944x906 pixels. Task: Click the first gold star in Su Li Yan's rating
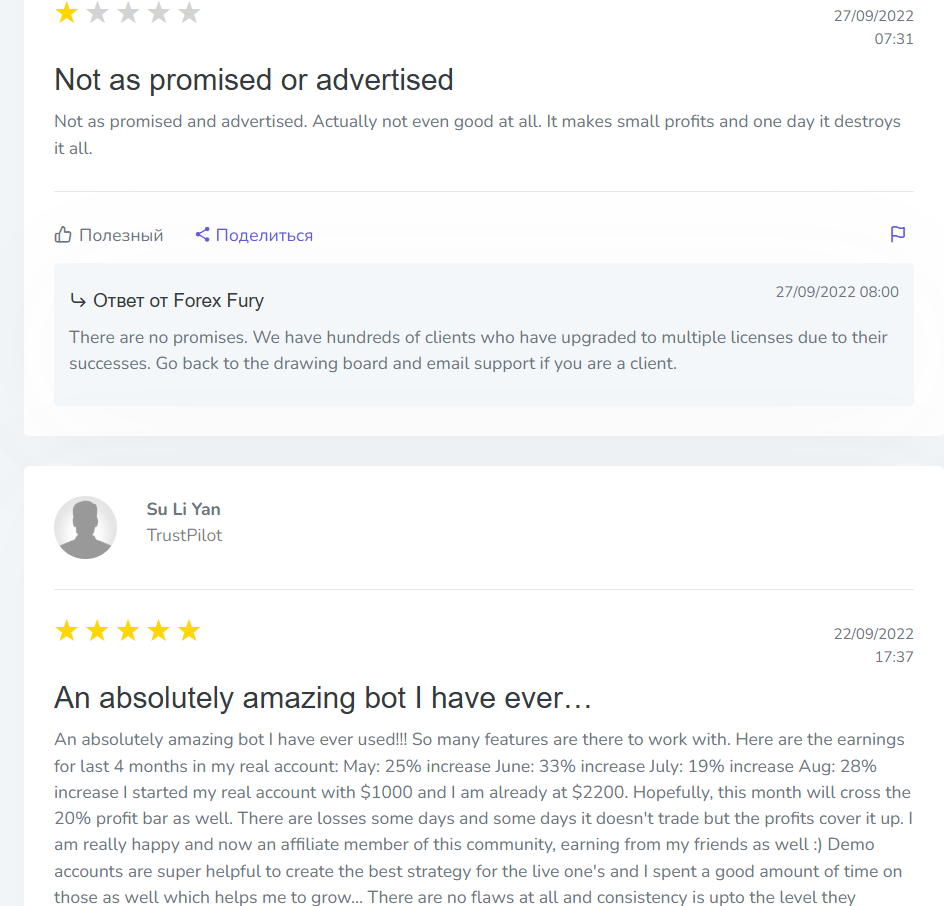66,631
